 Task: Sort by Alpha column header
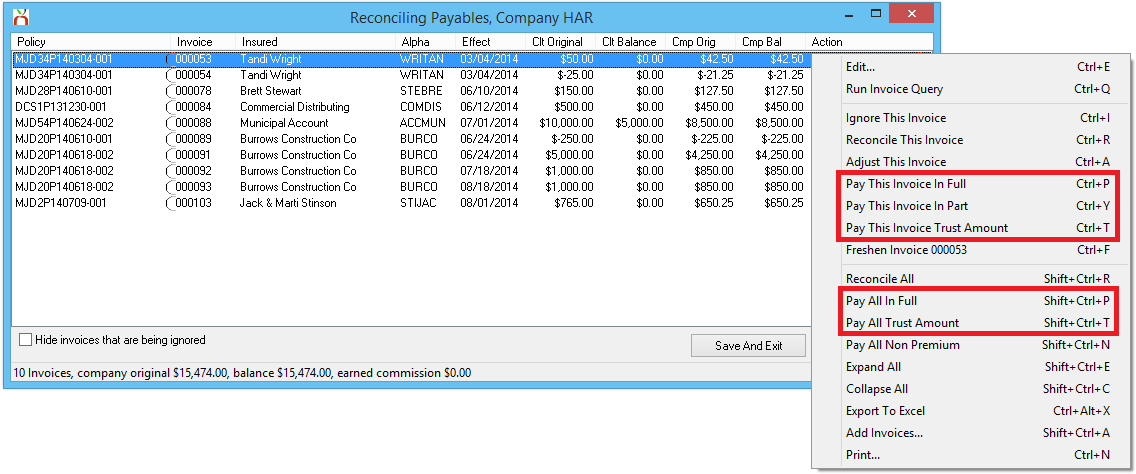click(425, 42)
